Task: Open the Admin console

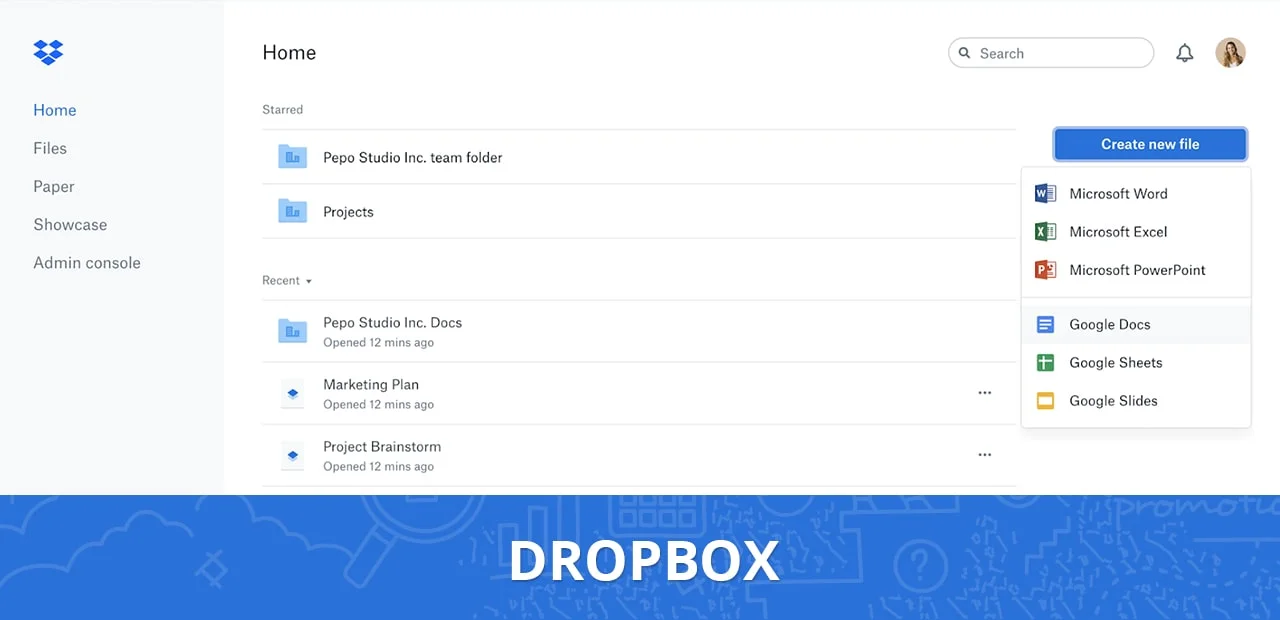Action: tap(86, 262)
